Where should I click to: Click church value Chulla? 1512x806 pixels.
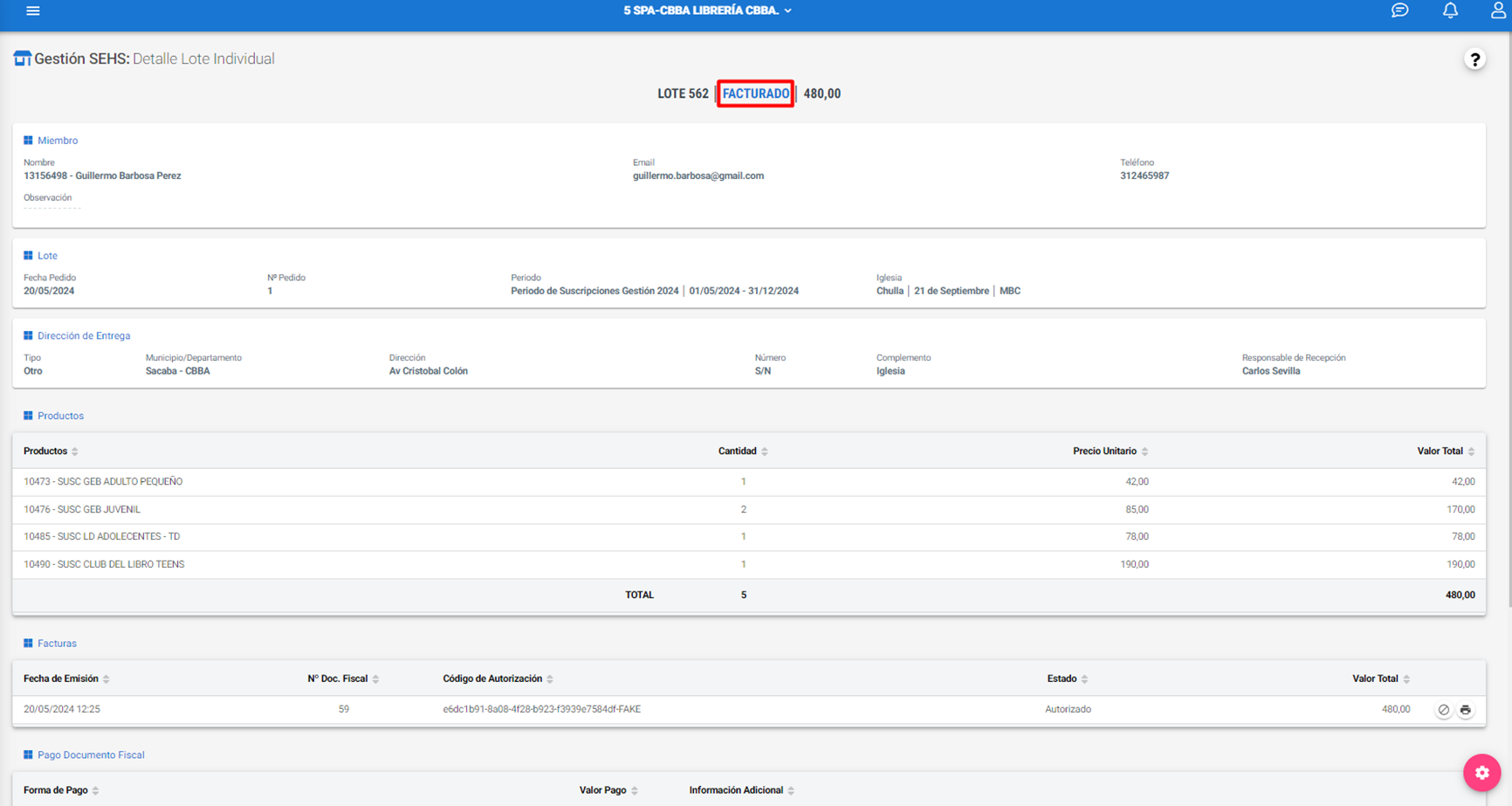click(x=890, y=292)
